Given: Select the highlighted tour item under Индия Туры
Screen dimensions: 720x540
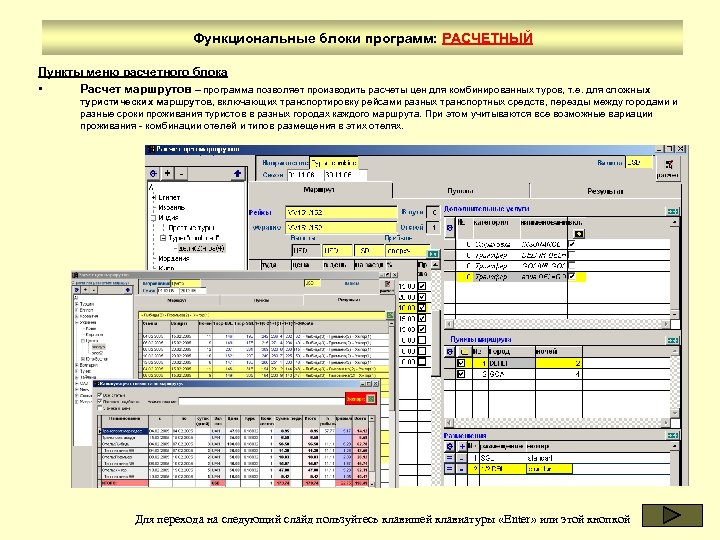Looking at the screenshot, I should coord(201,248).
